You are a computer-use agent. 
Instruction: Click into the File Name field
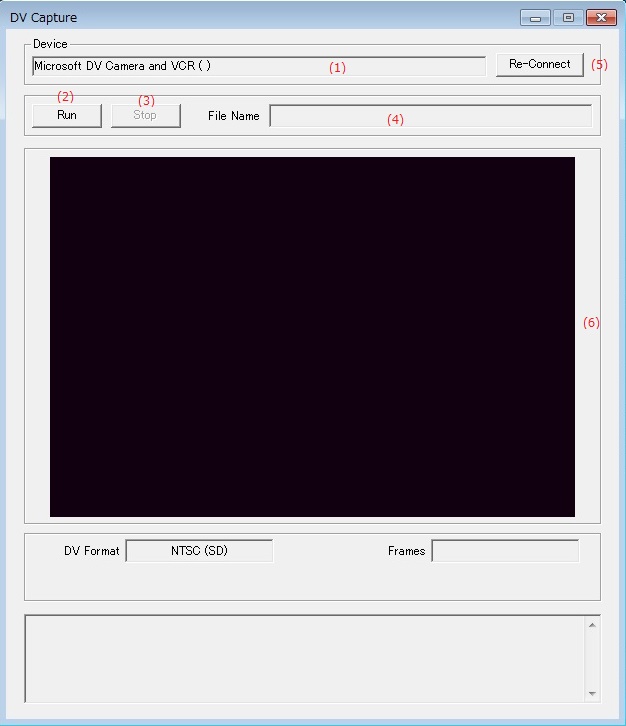point(431,116)
